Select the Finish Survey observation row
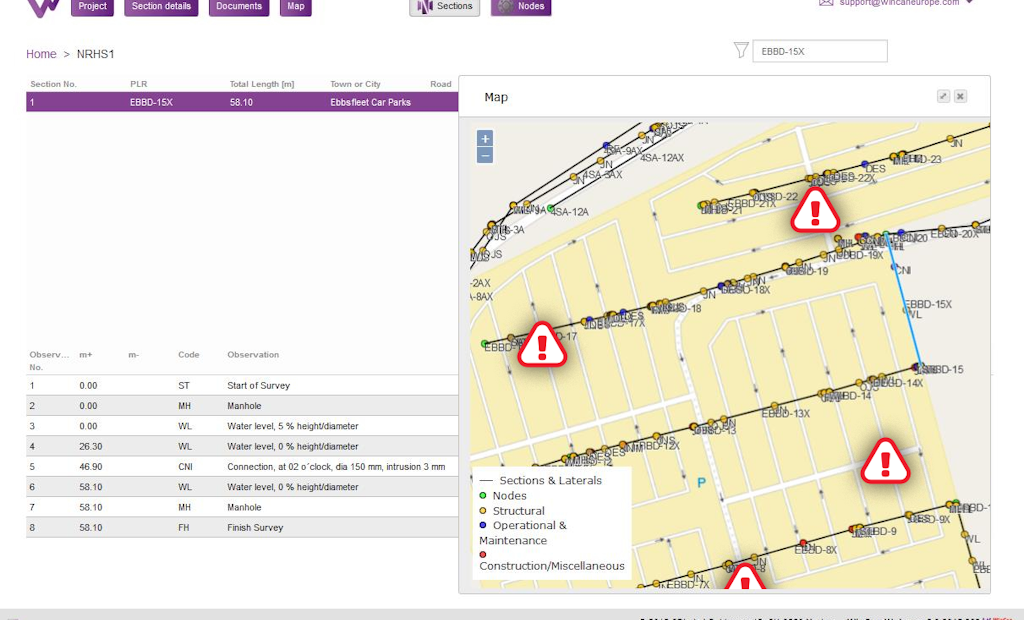 [x=242, y=527]
